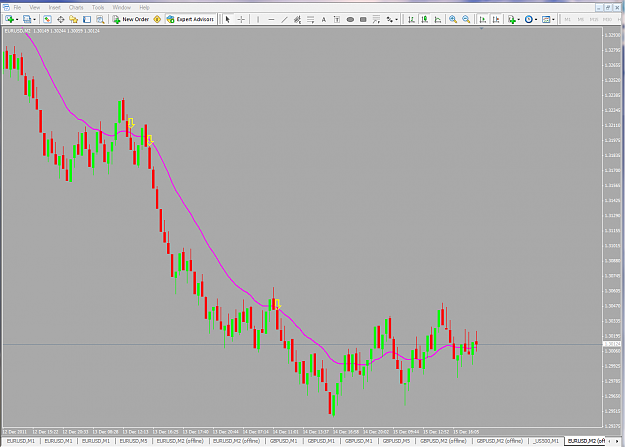
Task: Set timeframe to M15
Action: pyautogui.click(x=594, y=19)
